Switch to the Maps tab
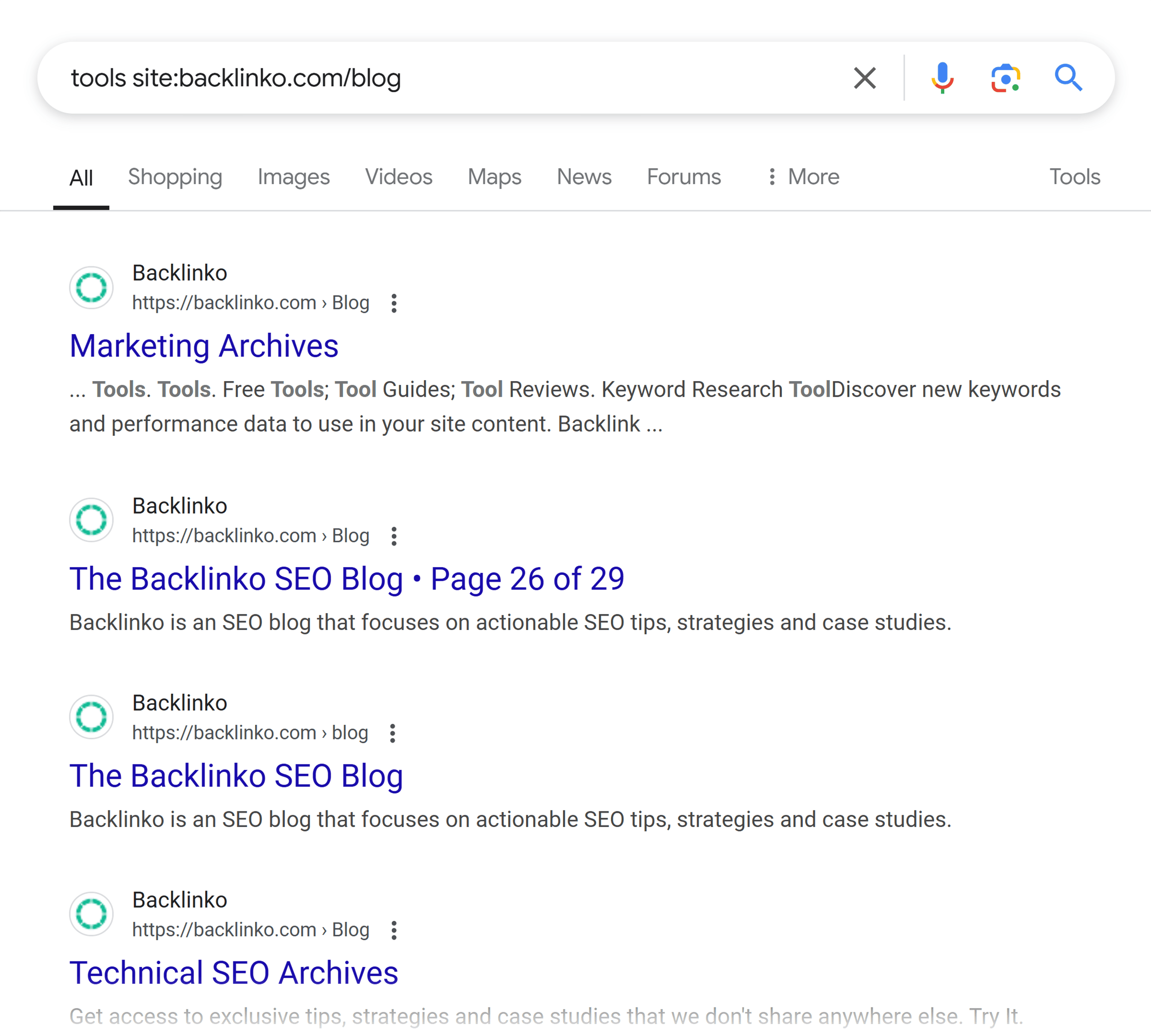The image size is (1151, 1036). click(494, 177)
